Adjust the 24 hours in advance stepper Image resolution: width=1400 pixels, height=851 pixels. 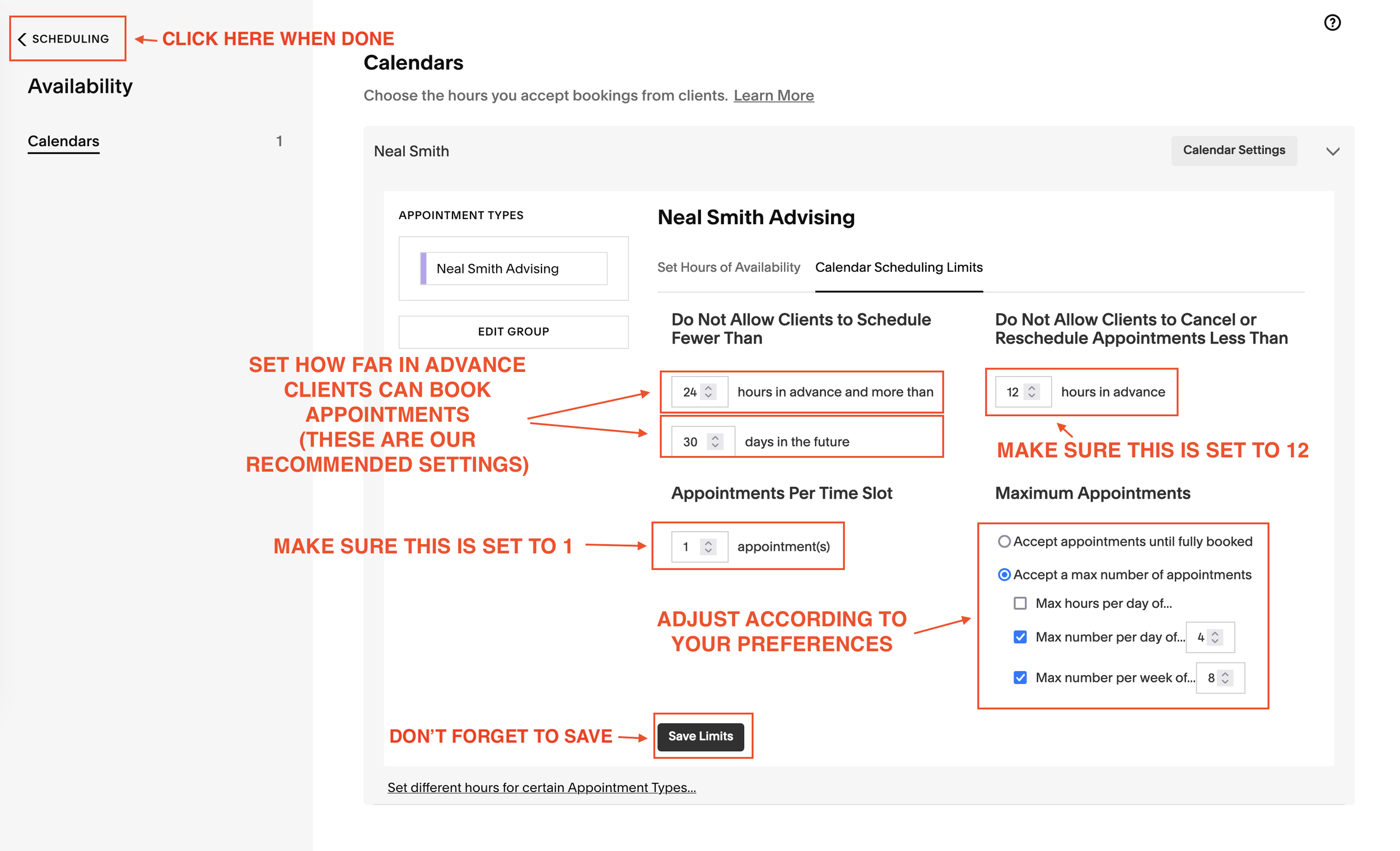(x=708, y=392)
